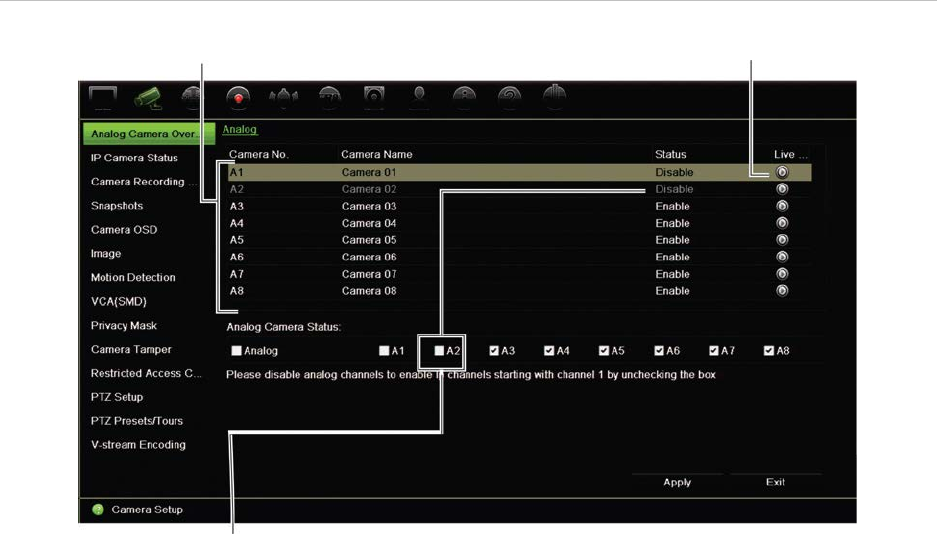Open the V-stream Encoding menu item

[x=139, y=445]
